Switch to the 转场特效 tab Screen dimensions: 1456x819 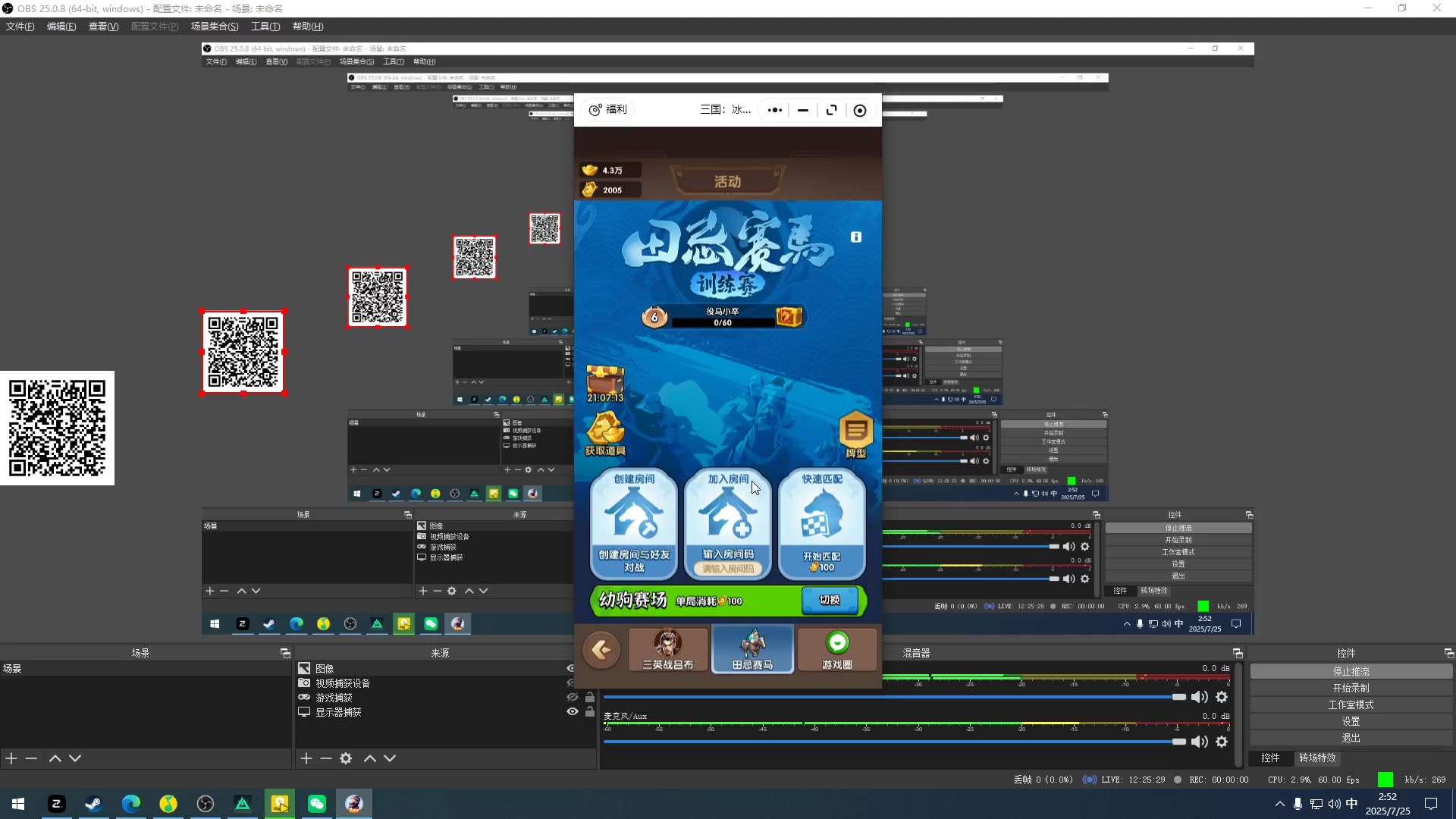pos(1317,758)
